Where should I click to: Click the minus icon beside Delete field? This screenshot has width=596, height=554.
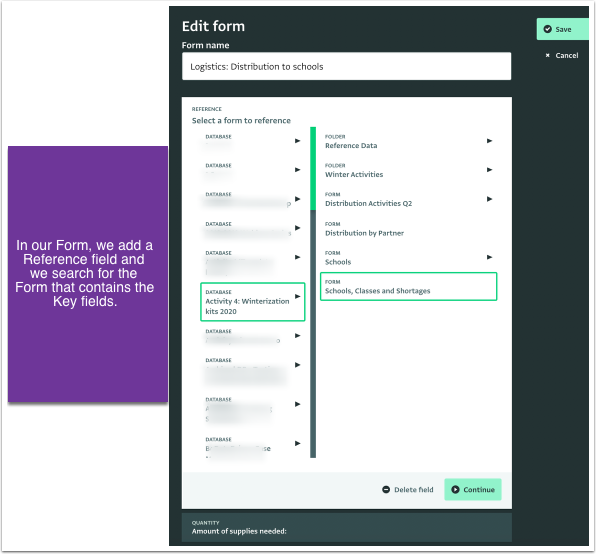[x=386, y=489]
